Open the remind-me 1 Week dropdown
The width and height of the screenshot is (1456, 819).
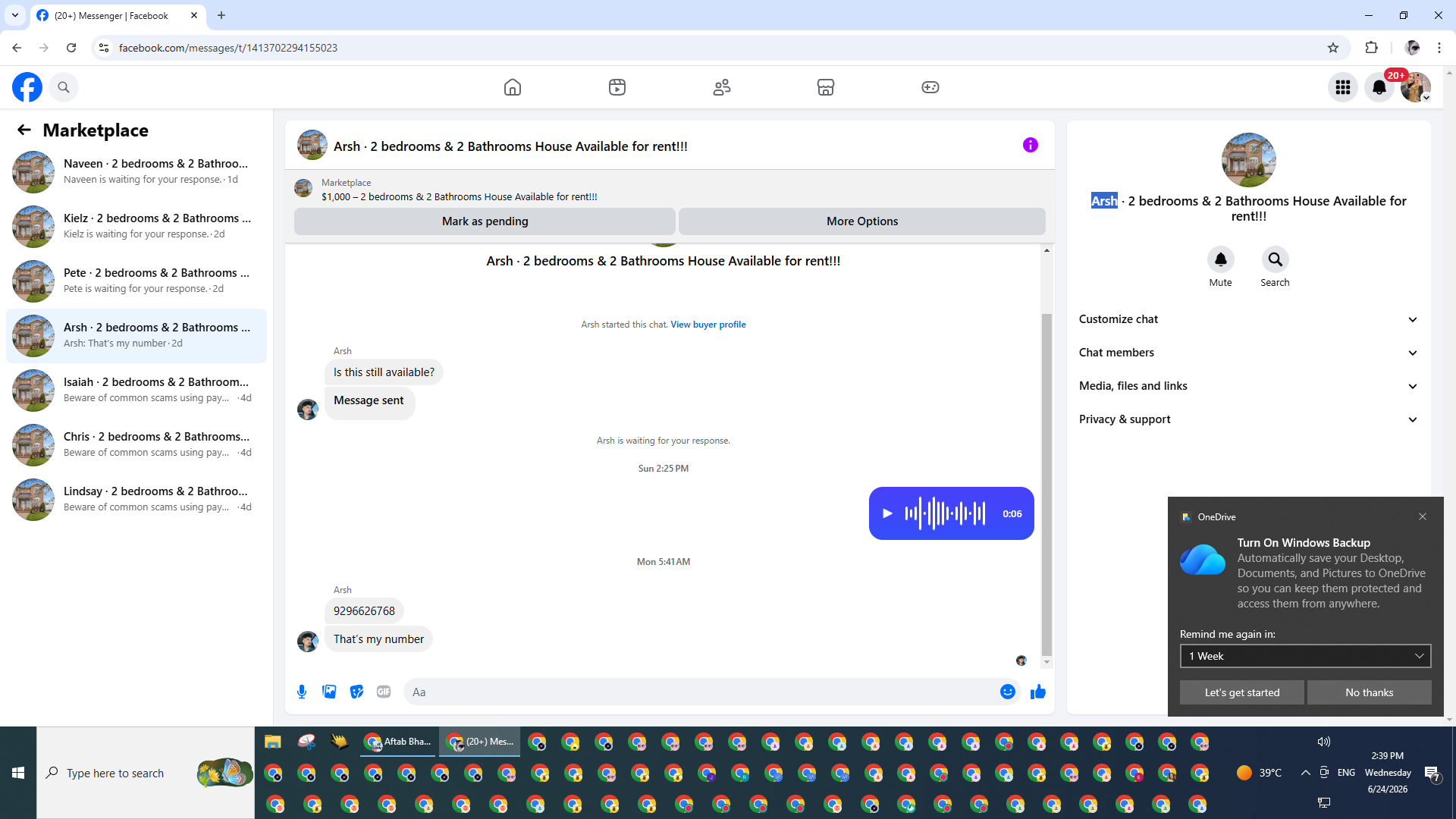(x=1306, y=656)
